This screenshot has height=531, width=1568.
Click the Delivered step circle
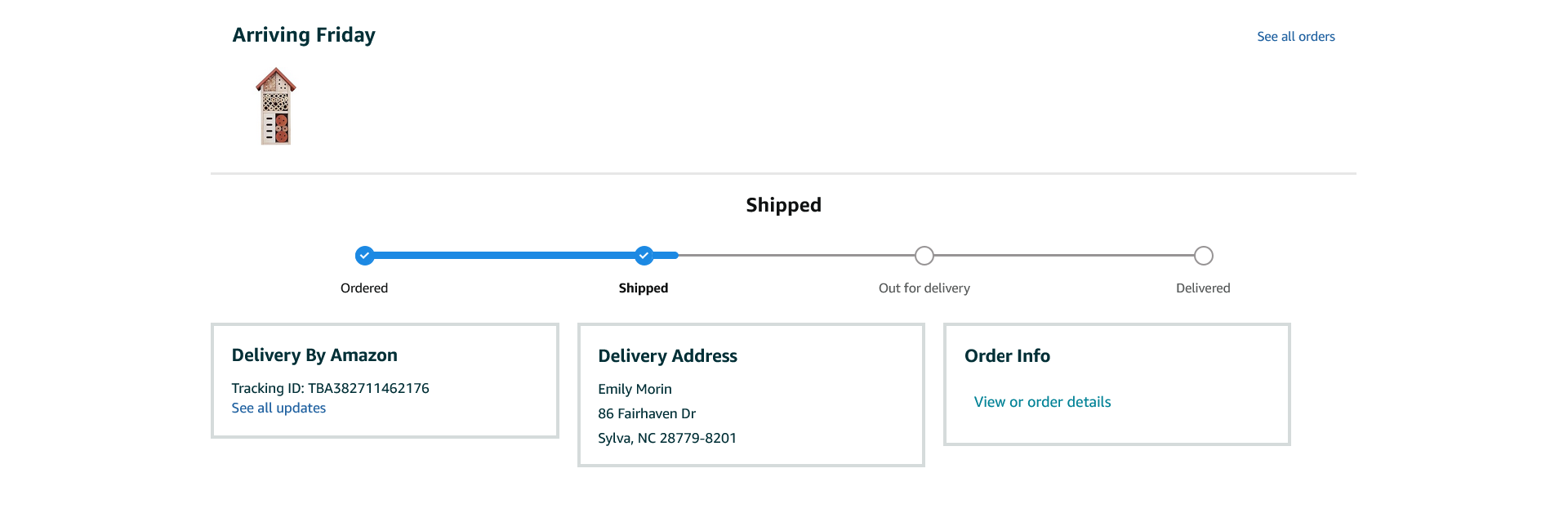coord(1204,256)
